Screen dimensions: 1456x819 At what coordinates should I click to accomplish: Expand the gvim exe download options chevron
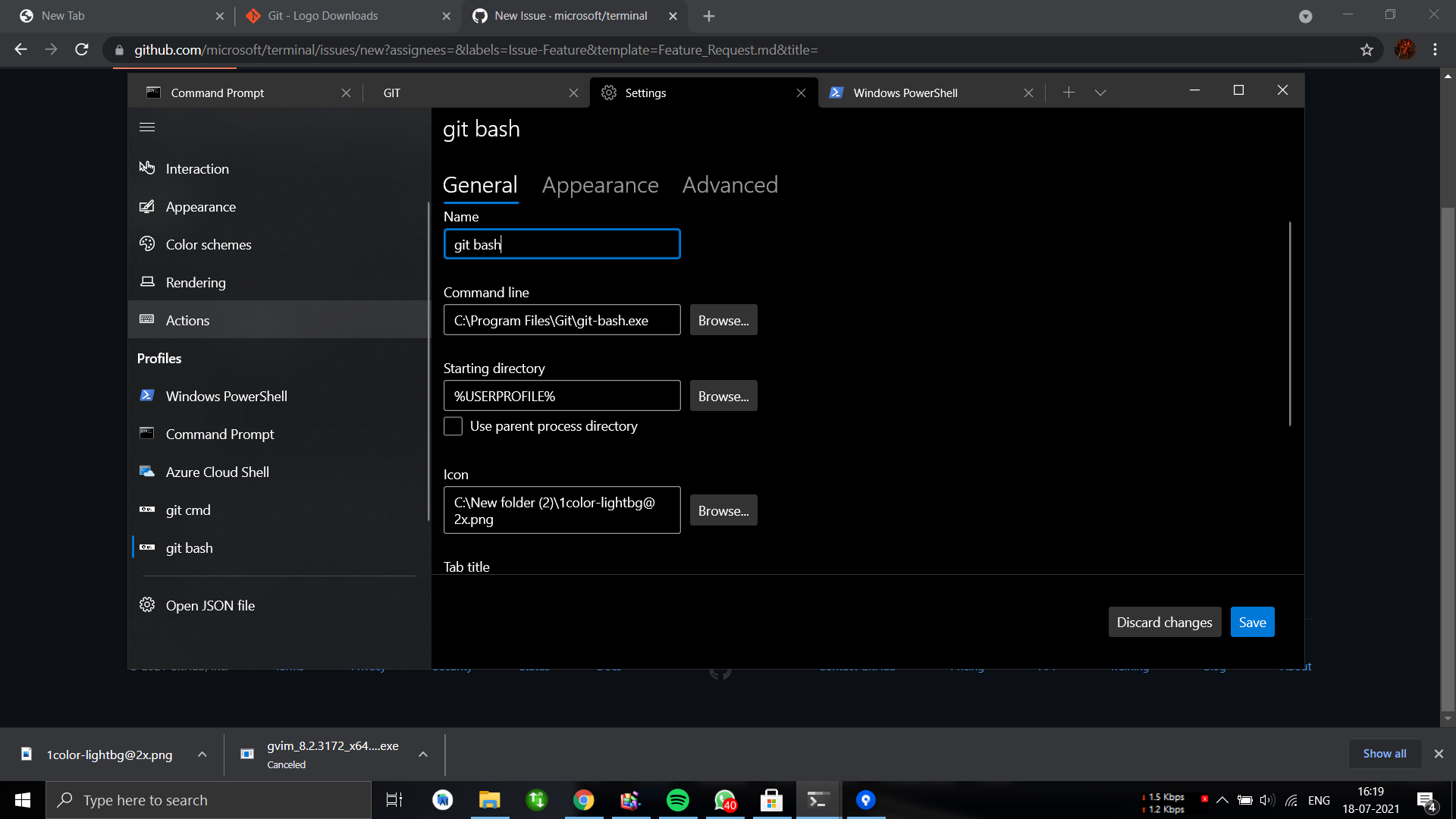[423, 755]
